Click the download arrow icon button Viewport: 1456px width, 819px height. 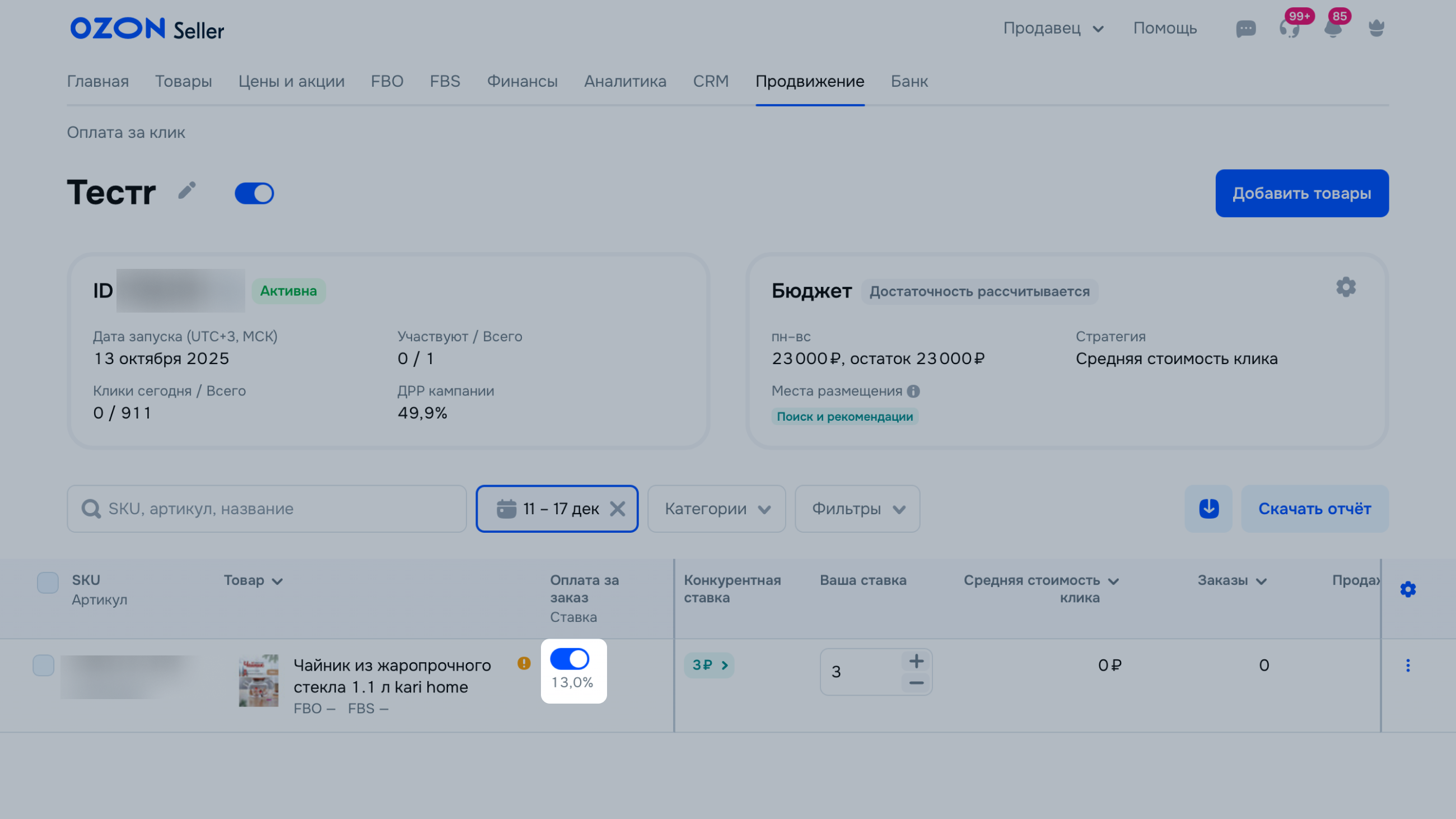pos(1208,509)
